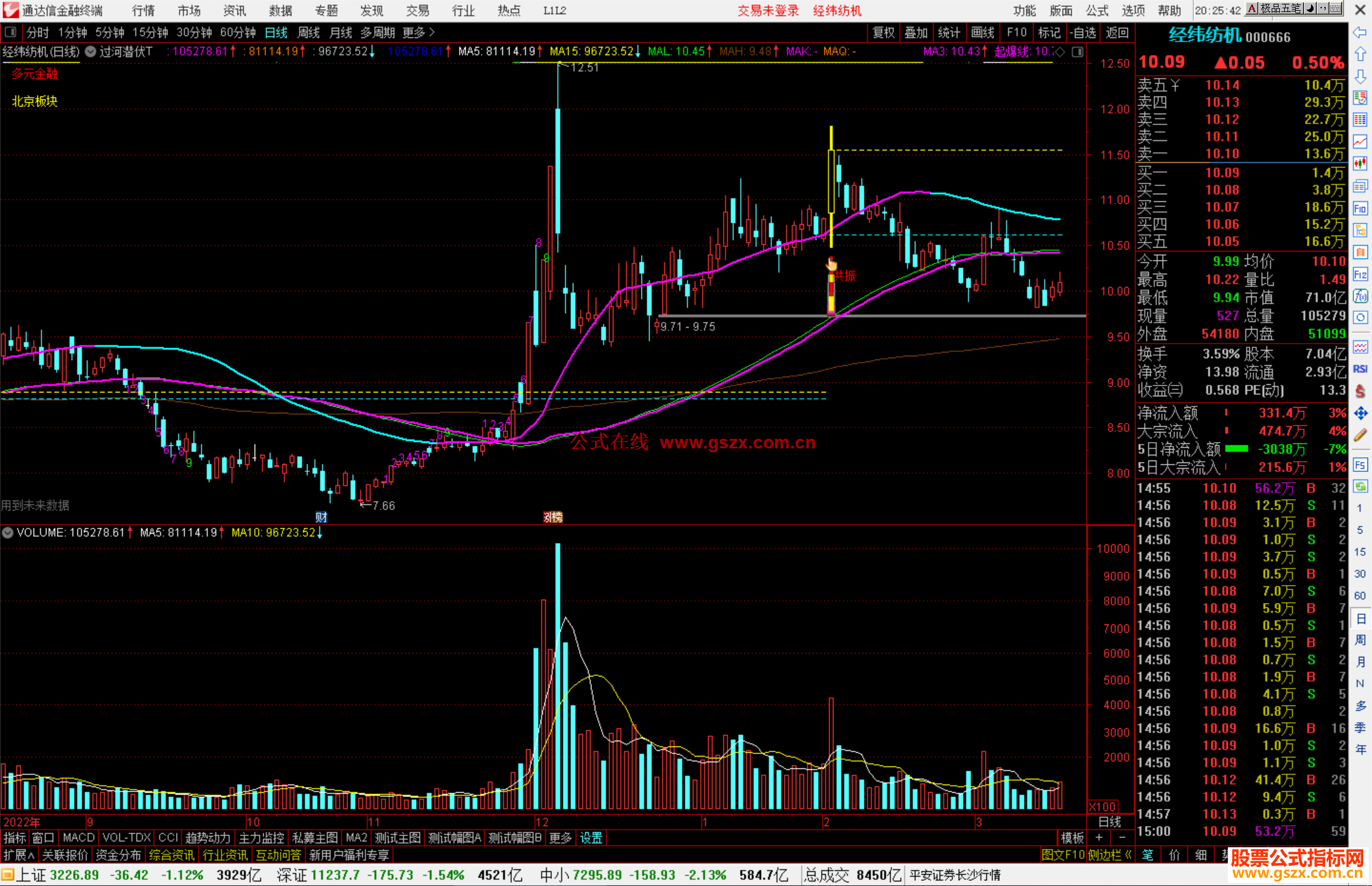Click the 画线 drawing button

point(983,32)
